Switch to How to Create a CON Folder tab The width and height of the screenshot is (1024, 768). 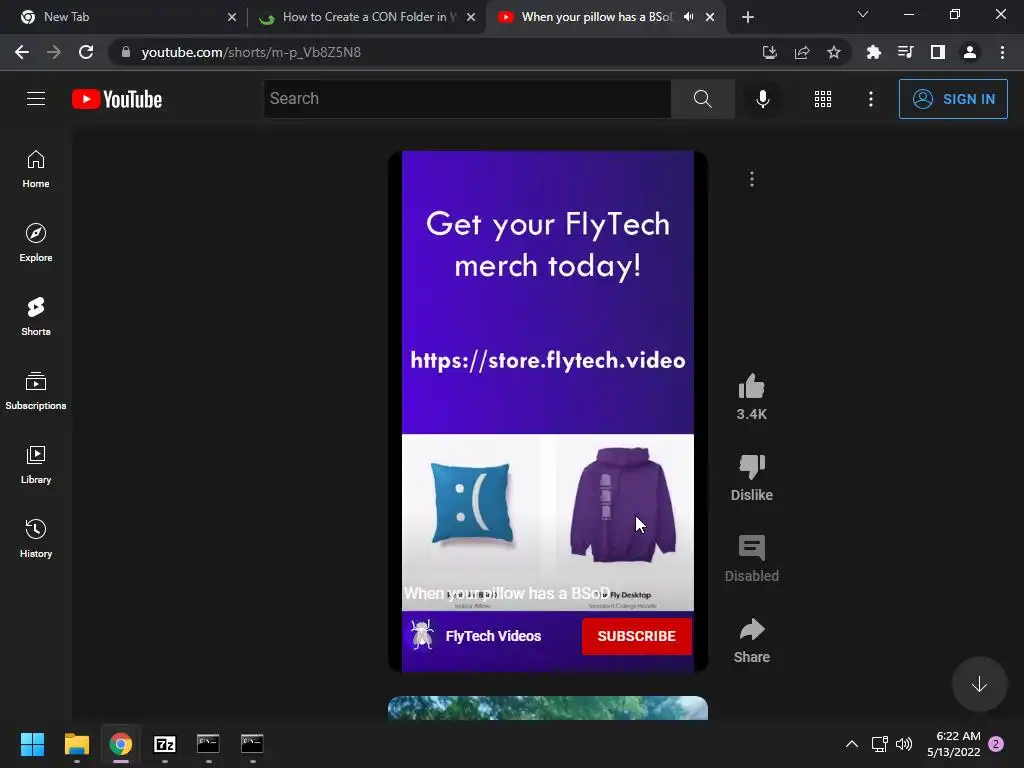click(366, 17)
